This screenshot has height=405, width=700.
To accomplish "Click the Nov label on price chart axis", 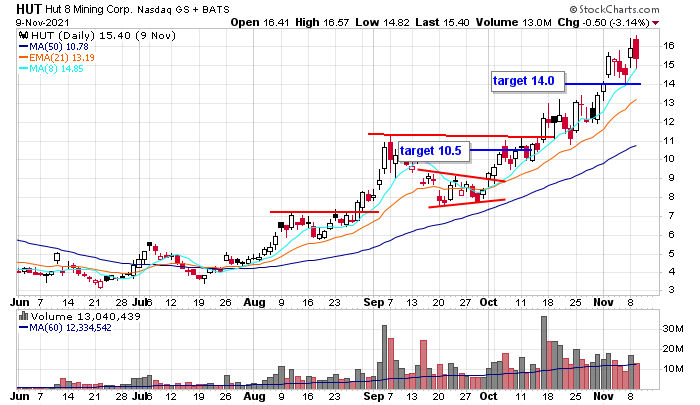I will click(x=603, y=302).
